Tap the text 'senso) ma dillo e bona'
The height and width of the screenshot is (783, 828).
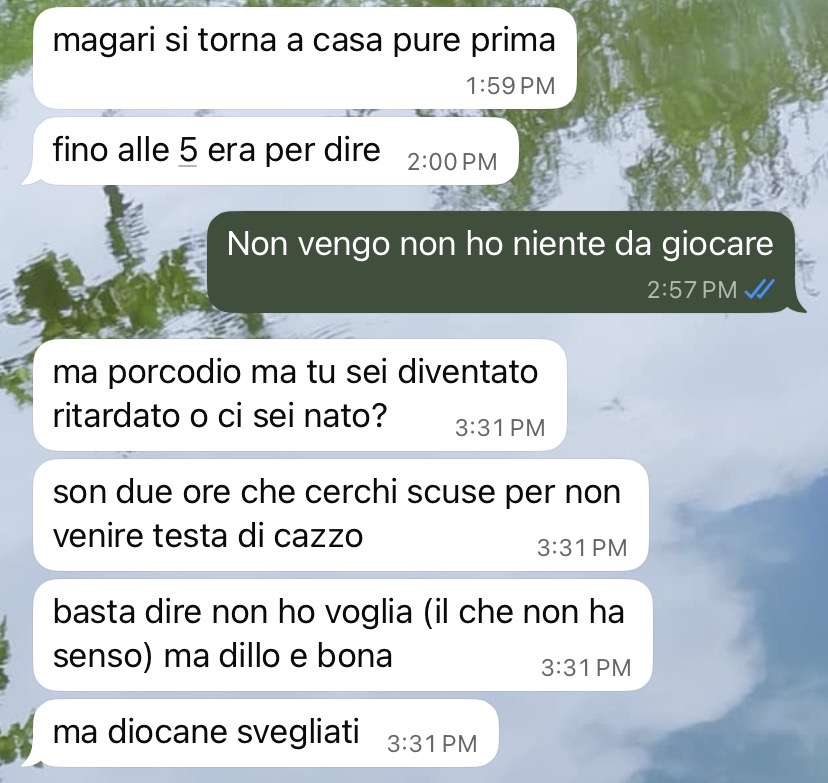click(222, 656)
